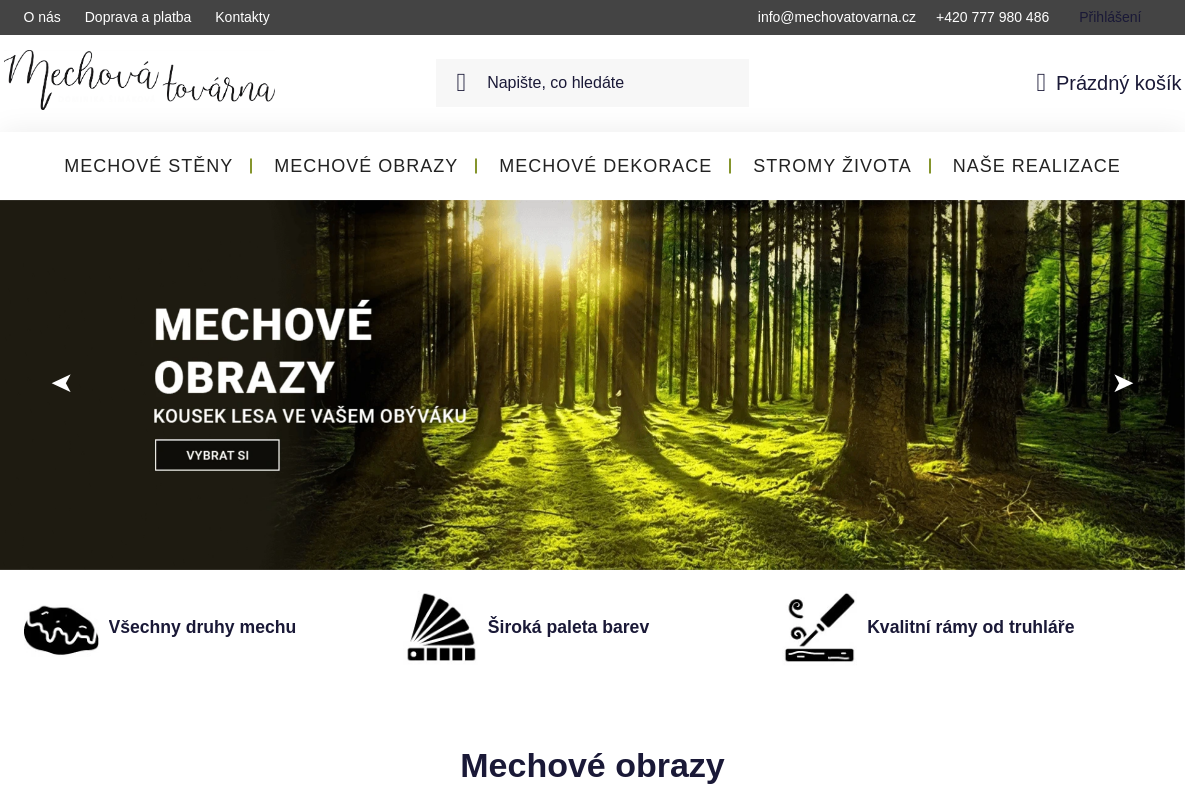The height and width of the screenshot is (800, 1200).
Task: Click the moss icon next to Všechny druhy mechu
Action: (61, 628)
